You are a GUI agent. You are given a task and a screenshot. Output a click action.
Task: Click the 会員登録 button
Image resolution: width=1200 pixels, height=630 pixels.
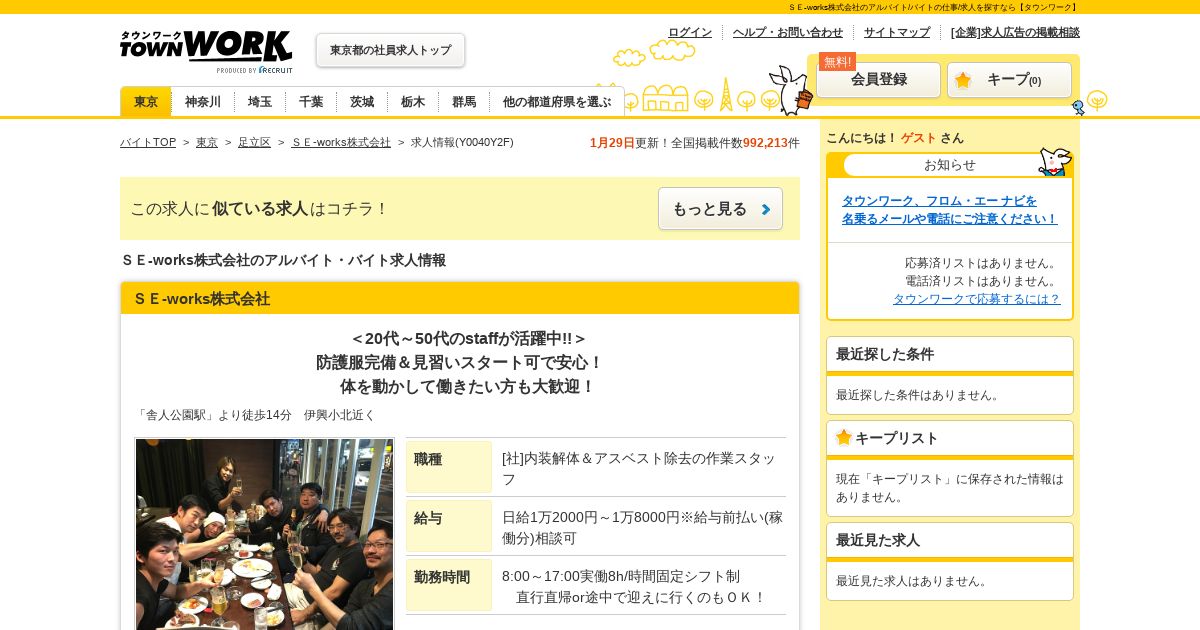(879, 80)
